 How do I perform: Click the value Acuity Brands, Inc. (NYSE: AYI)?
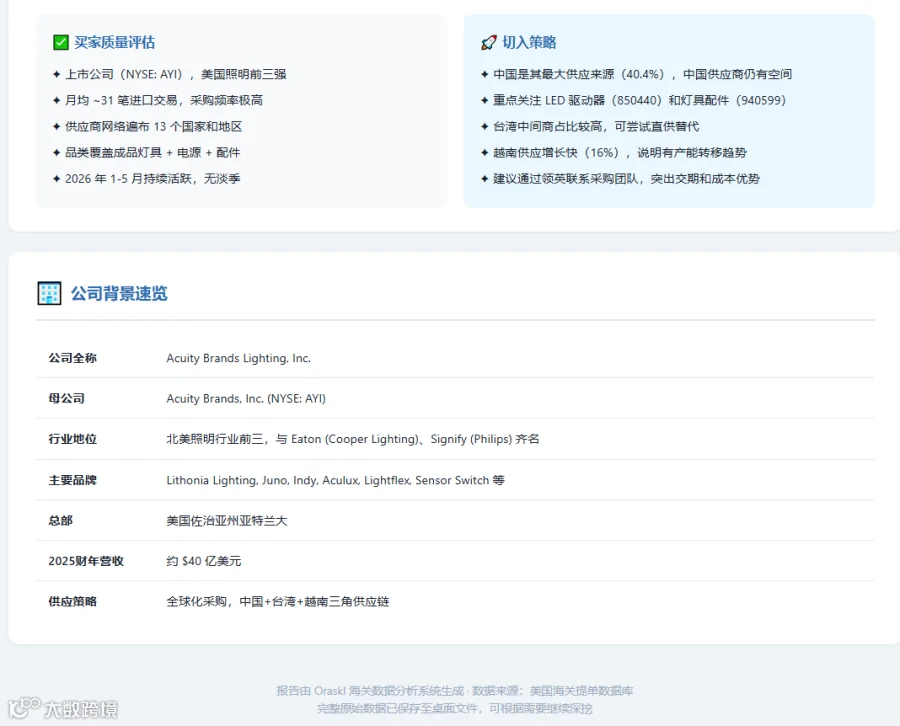coord(246,398)
